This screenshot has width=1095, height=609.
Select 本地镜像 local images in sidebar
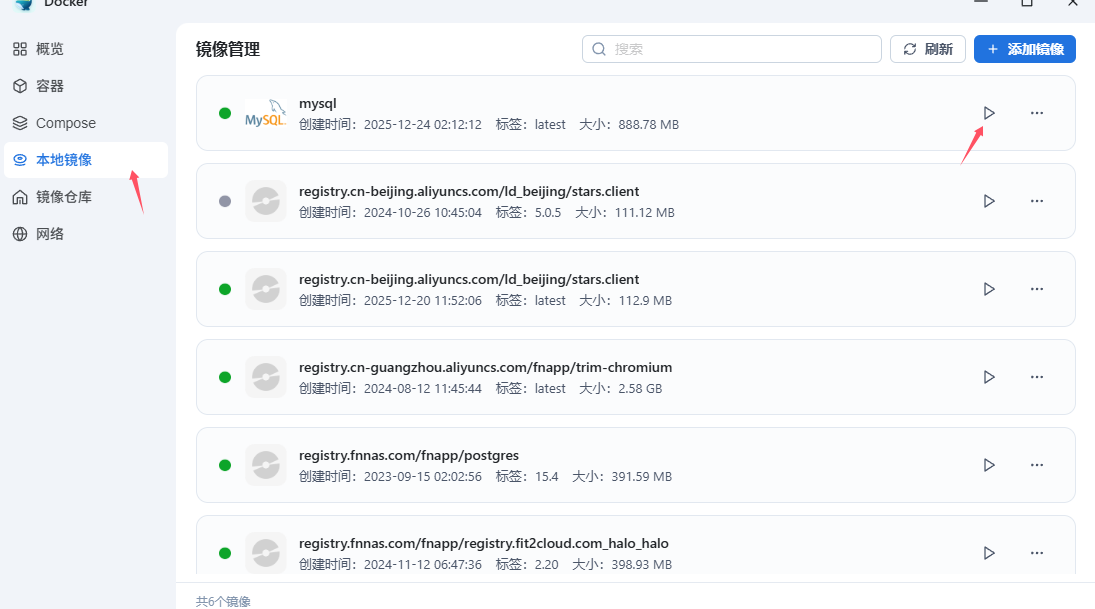point(63,160)
